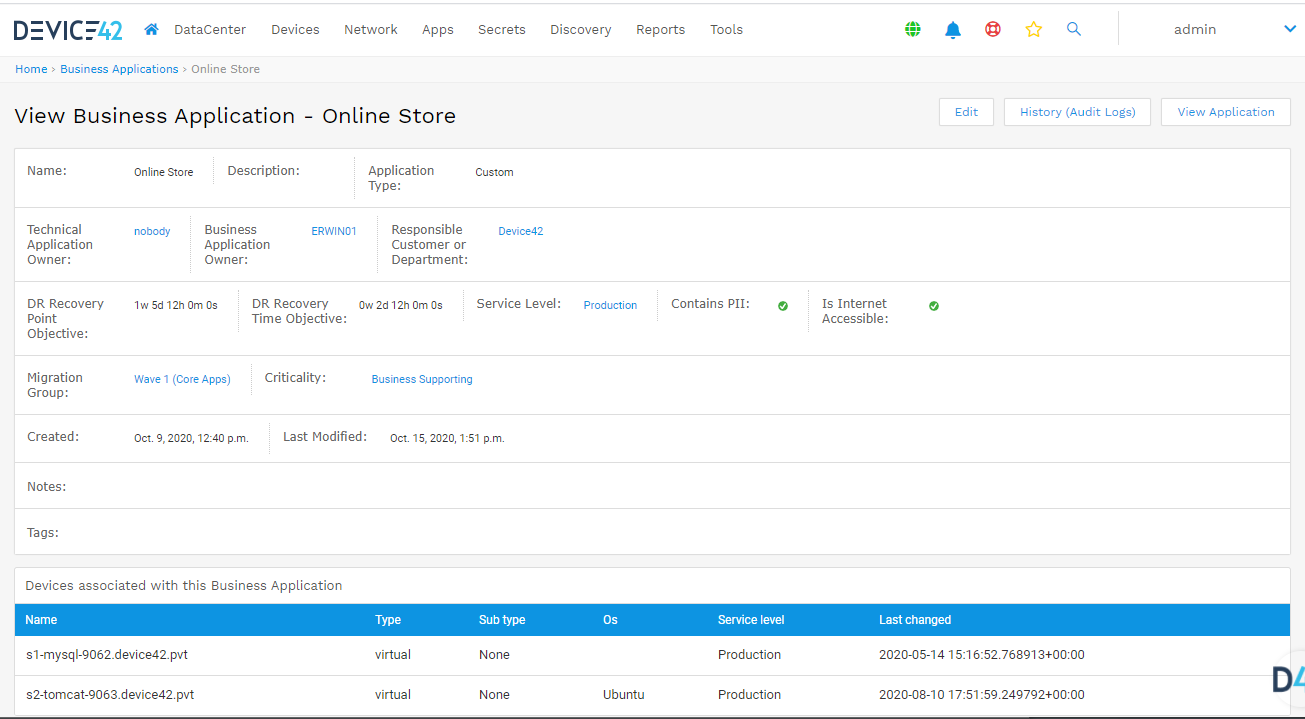The height and width of the screenshot is (719, 1305).
Task: Open the Network menu
Action: pyautogui.click(x=371, y=30)
